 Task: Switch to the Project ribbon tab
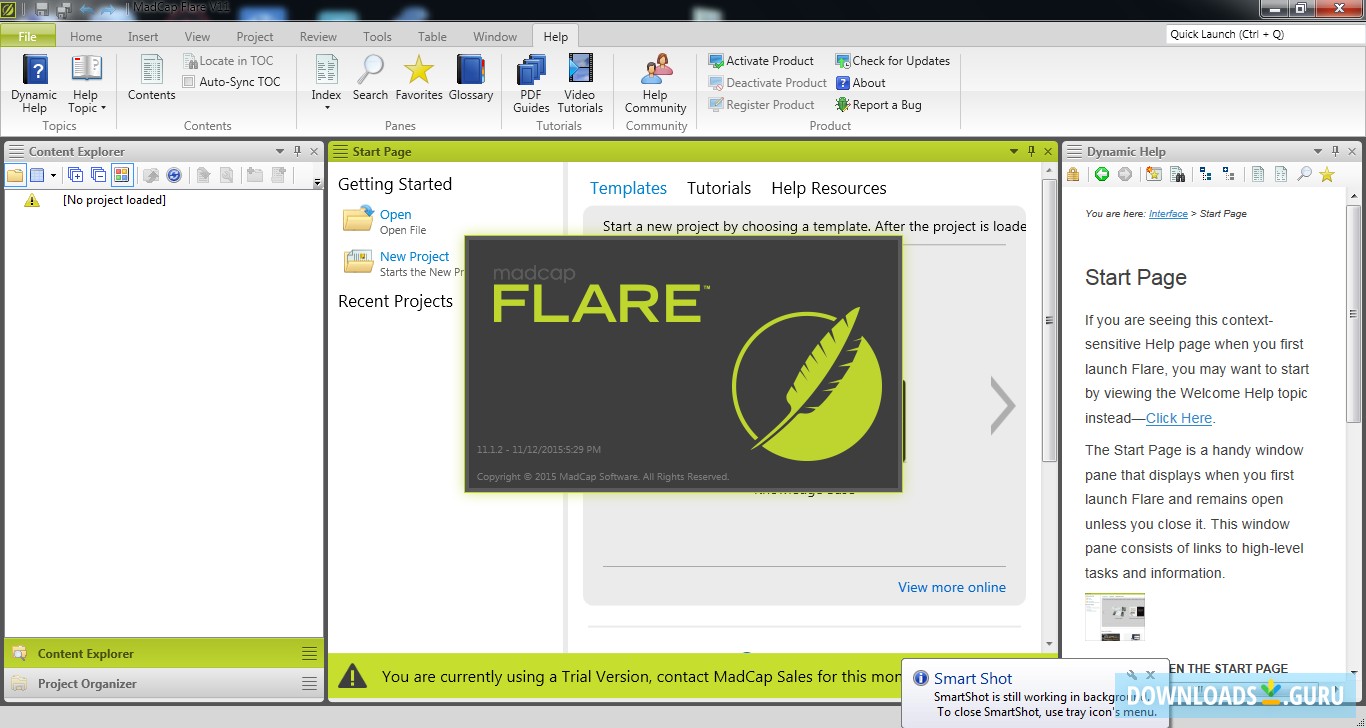point(255,37)
